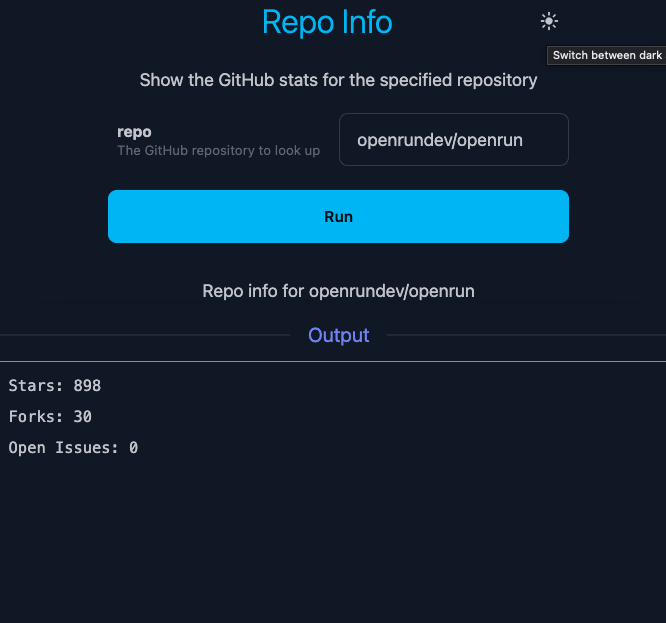The height and width of the screenshot is (623, 666).
Task: Click the 'Repo info for openrundev/openrun' message
Action: (339, 291)
